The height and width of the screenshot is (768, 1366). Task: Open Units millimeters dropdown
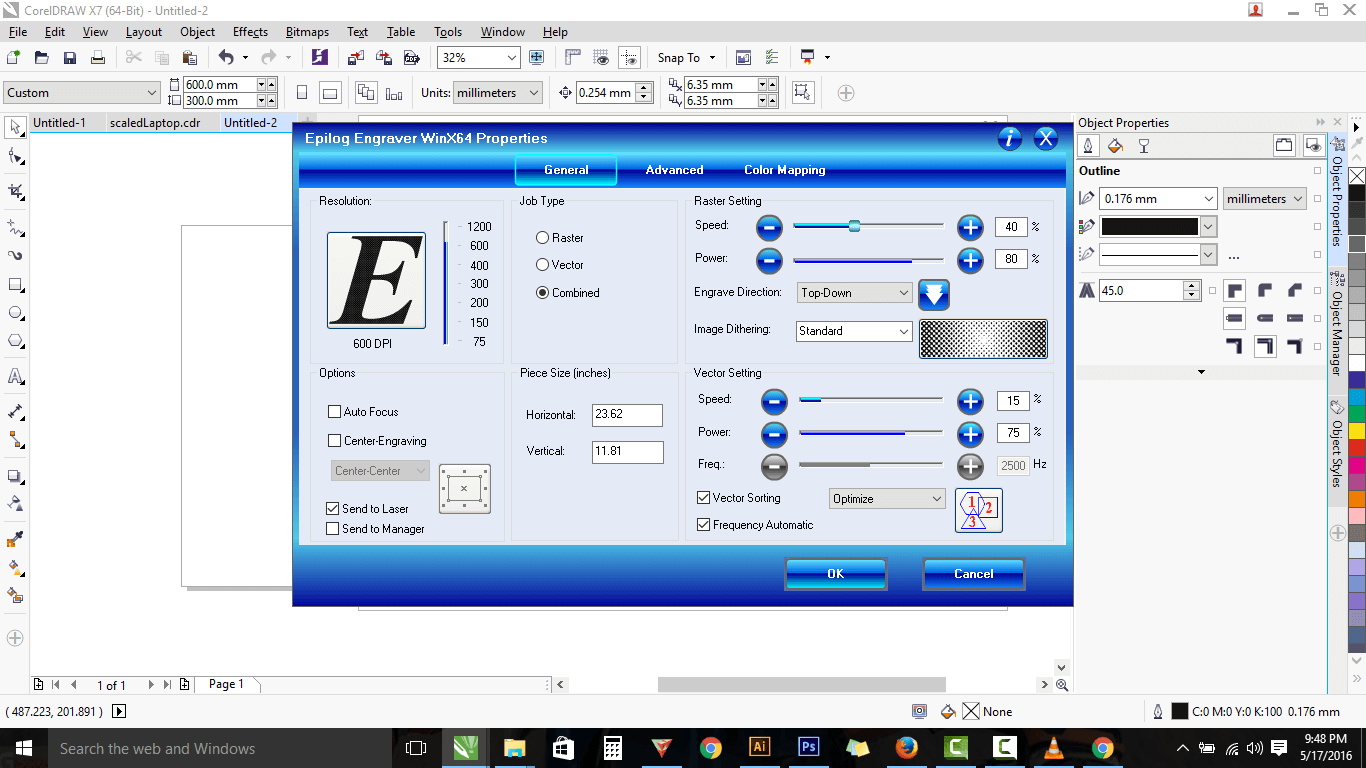click(497, 93)
